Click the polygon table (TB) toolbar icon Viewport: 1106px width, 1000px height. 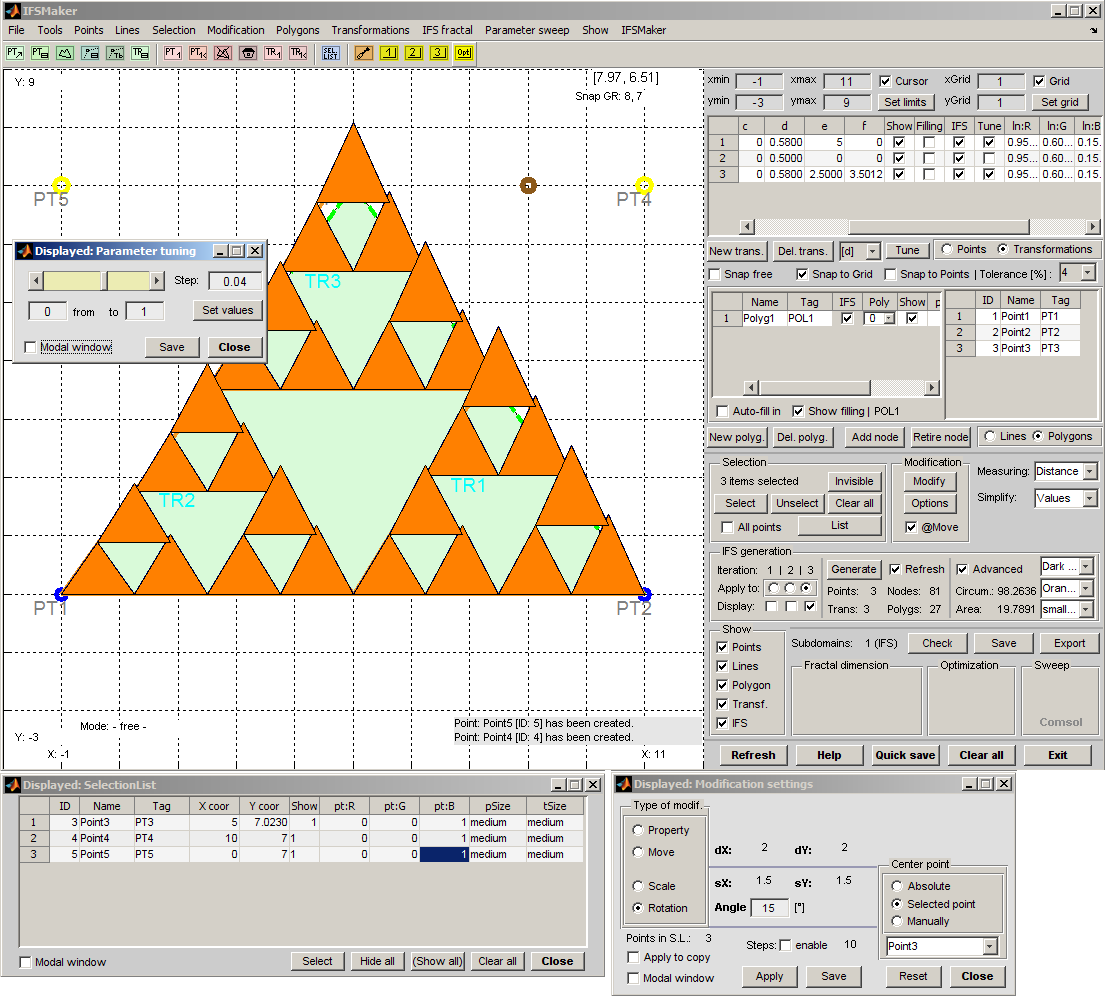point(115,53)
